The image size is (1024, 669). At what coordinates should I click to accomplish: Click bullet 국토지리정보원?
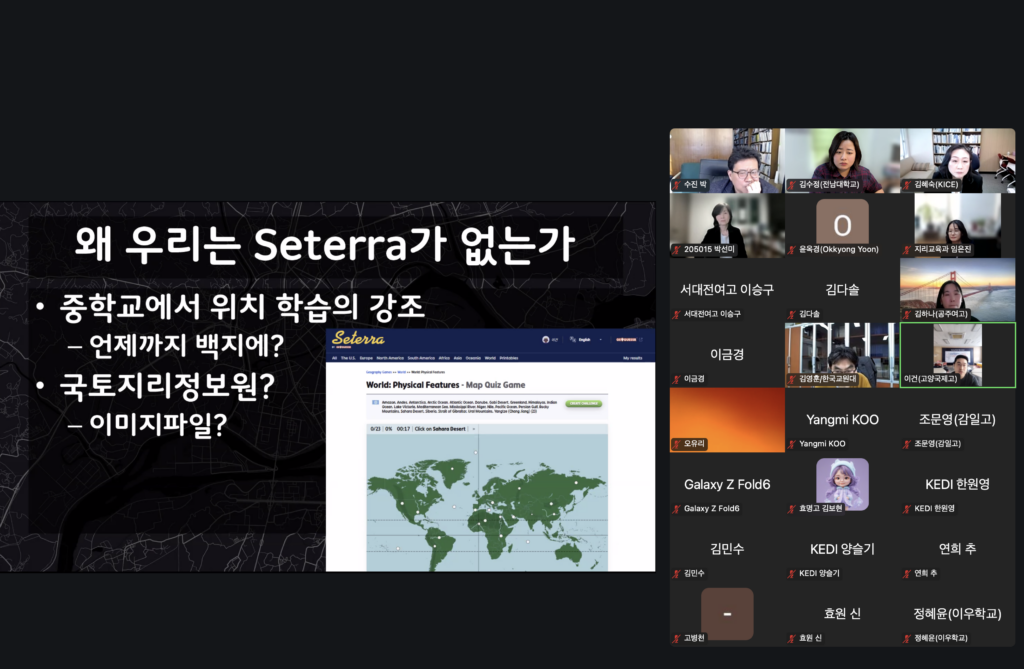[x=167, y=385]
